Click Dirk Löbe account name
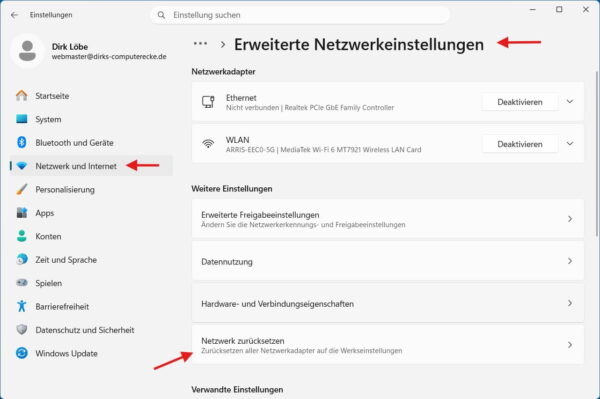Screen dimensions: 600x399 click(x=70, y=47)
